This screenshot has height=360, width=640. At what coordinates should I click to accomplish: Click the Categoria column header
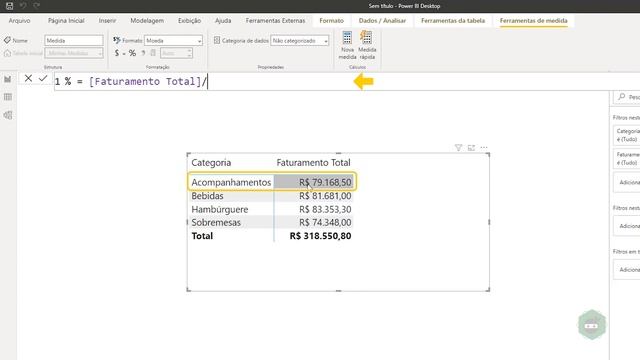(211, 162)
